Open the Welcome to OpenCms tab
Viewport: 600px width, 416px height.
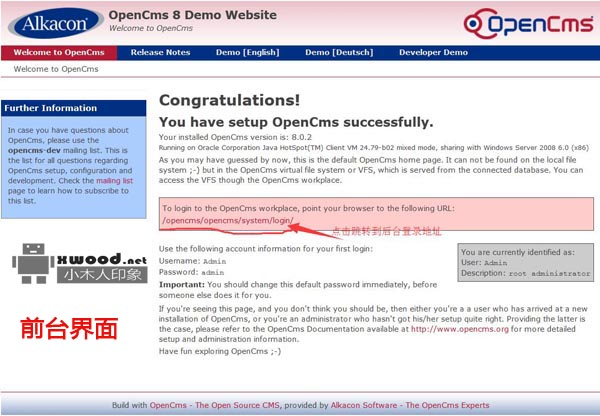coord(59,52)
